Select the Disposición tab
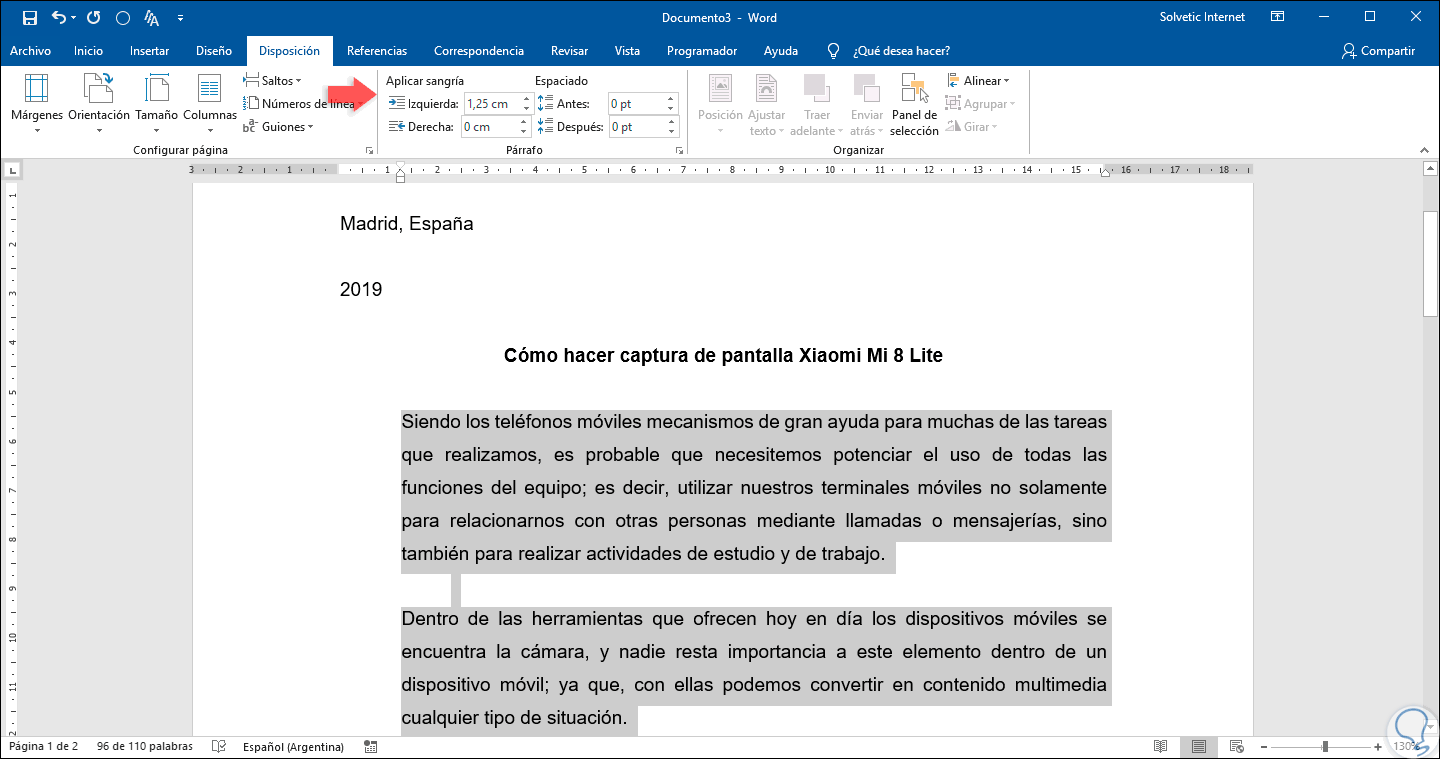The height and width of the screenshot is (759, 1440). [289, 51]
